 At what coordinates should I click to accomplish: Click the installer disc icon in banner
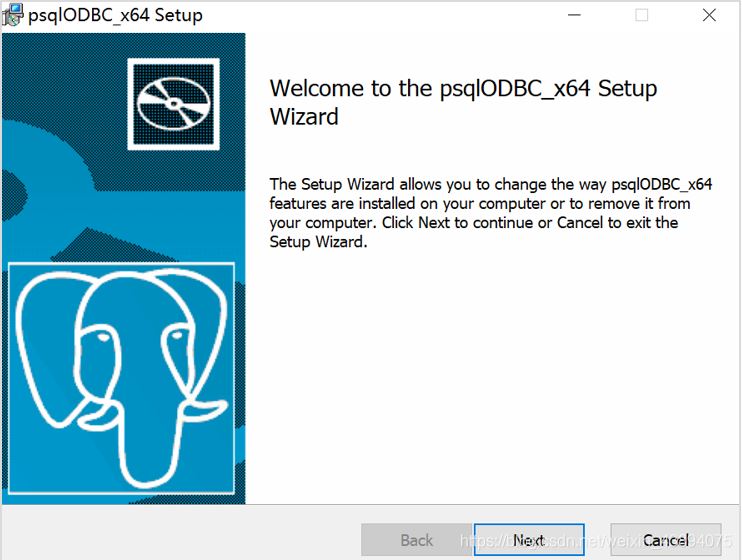pos(174,104)
